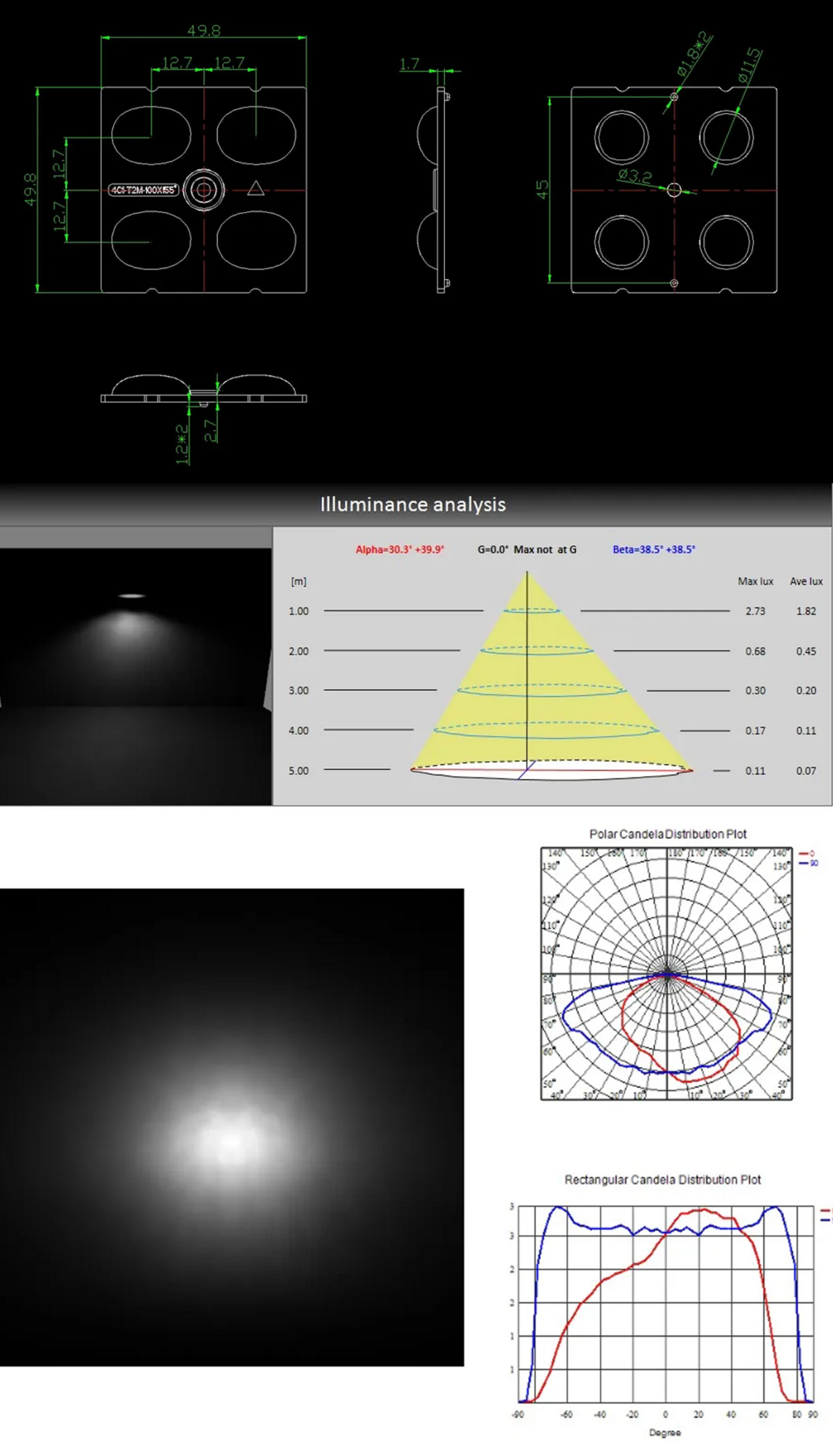The width and height of the screenshot is (833, 1456).
Task: Click the 5.00 meter distance label
Action: (x=299, y=771)
